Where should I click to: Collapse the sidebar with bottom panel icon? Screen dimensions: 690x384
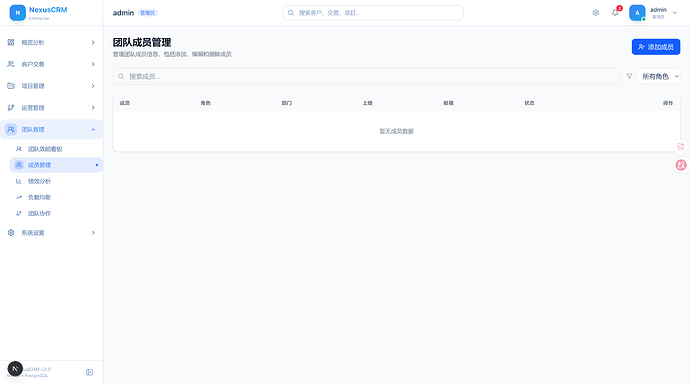89,372
